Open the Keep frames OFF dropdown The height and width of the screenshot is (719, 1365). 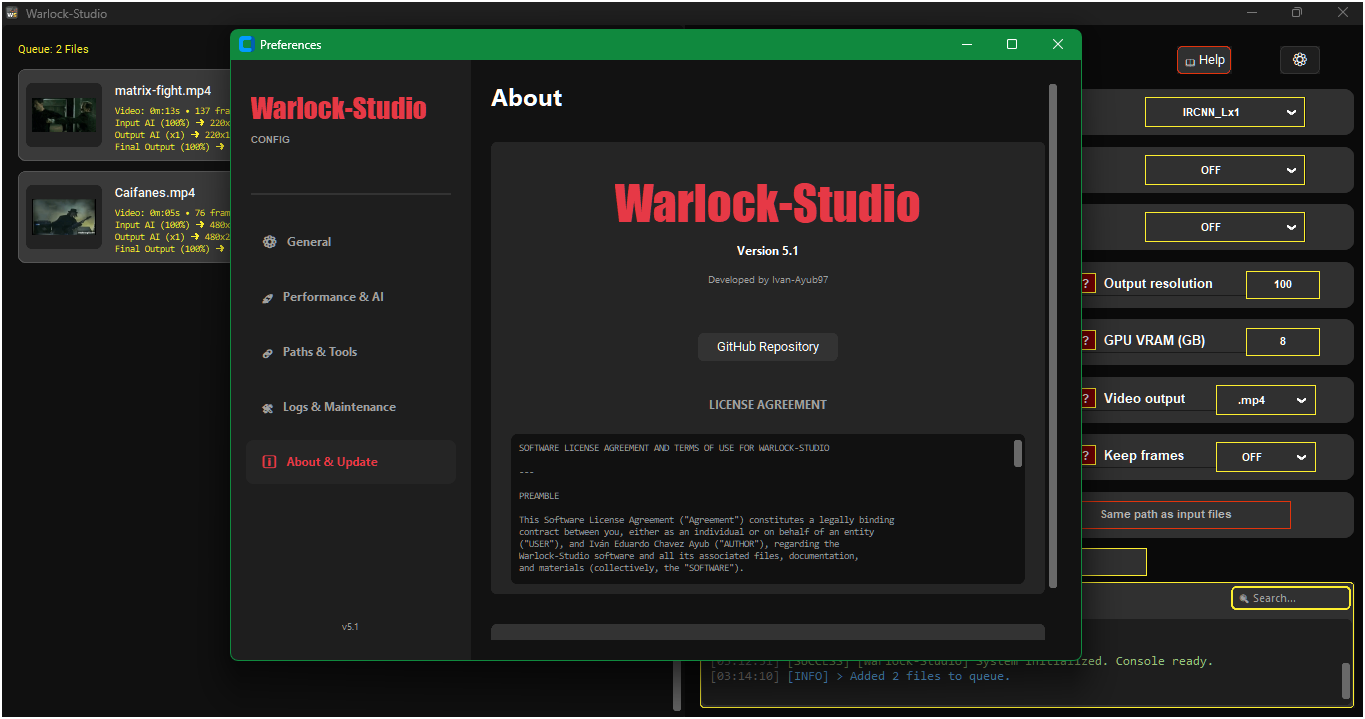click(1265, 457)
